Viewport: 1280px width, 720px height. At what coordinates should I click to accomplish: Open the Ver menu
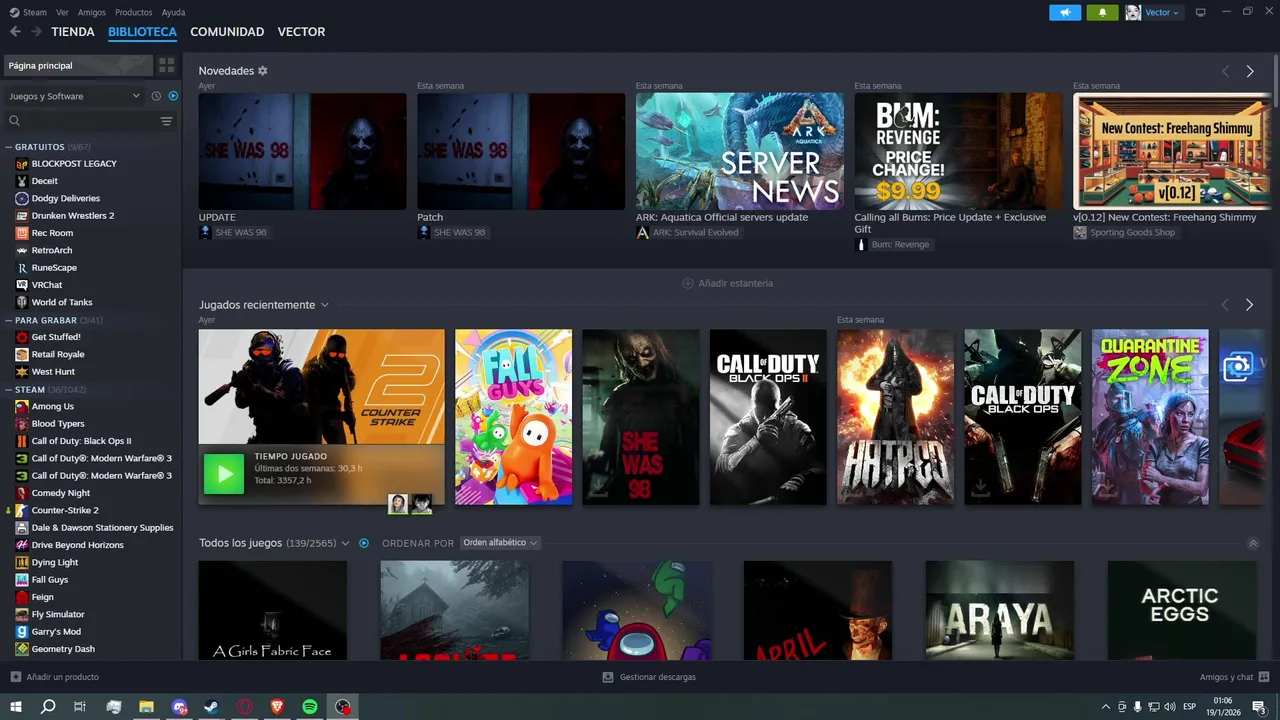63,12
